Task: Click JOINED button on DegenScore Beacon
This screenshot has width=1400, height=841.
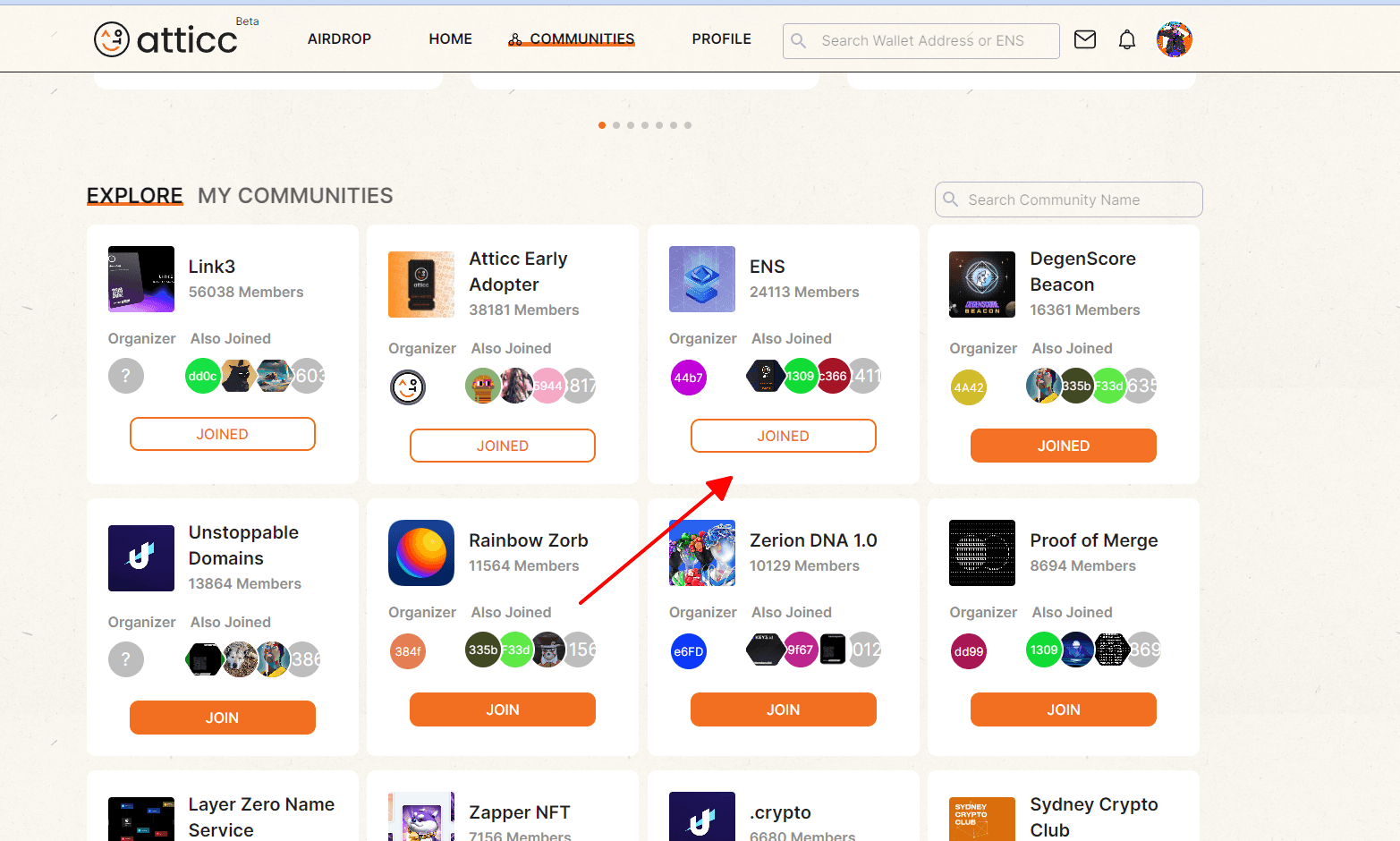Action: coord(1064,446)
